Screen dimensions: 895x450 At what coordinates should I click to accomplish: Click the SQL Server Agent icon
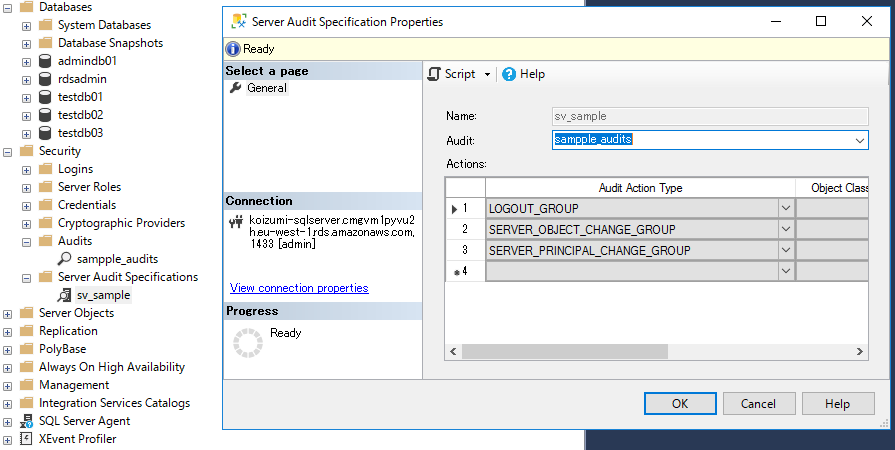pos(26,421)
